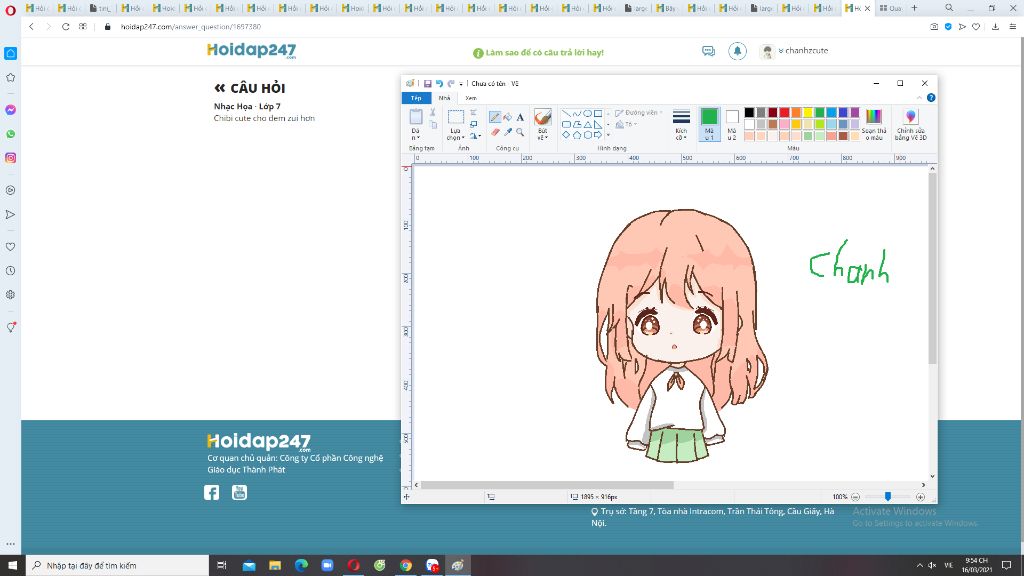Select the oval shape in shapes gallery

pyautogui.click(x=587, y=114)
